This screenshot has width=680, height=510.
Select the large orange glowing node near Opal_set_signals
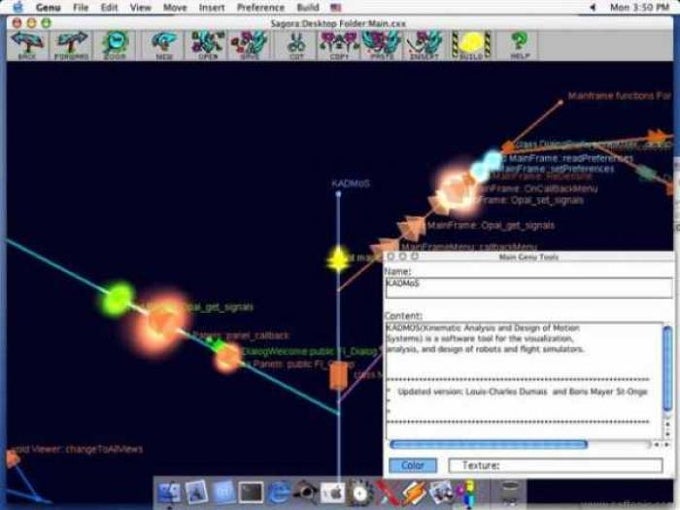[x=456, y=192]
